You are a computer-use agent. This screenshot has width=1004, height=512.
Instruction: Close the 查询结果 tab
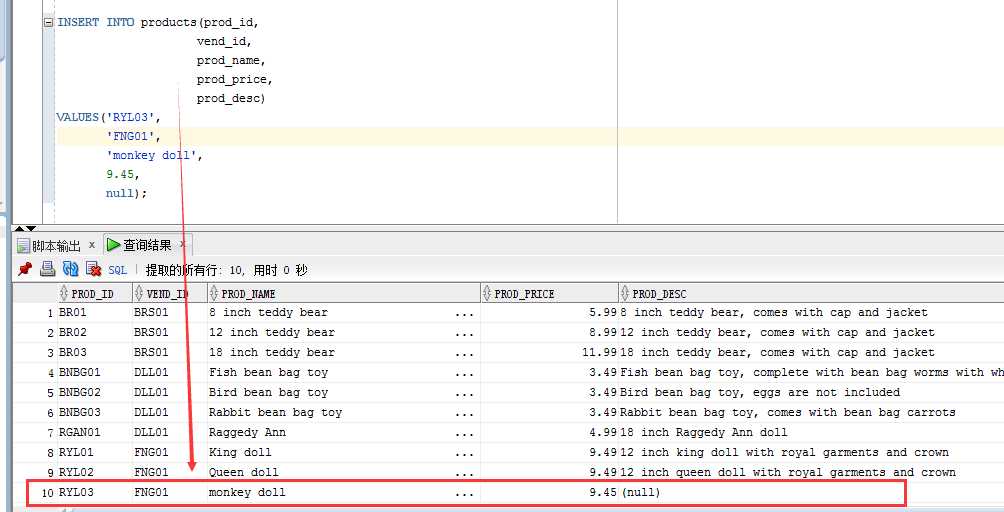[x=182, y=244]
